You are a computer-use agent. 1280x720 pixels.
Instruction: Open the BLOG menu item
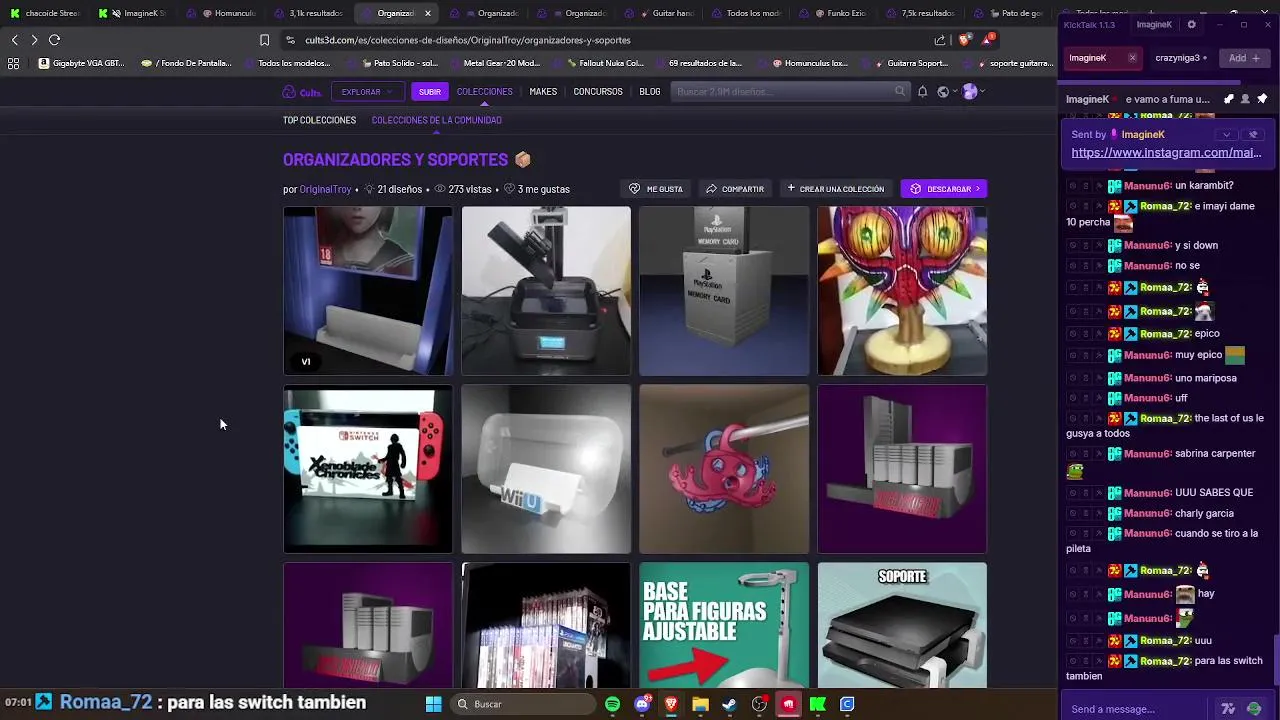[650, 91]
